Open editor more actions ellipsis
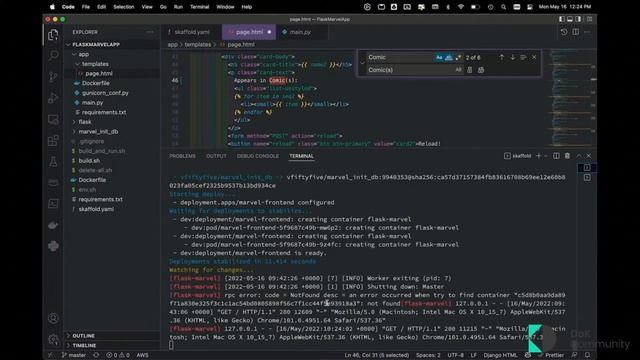The height and width of the screenshot is (360, 640). (x=587, y=32)
